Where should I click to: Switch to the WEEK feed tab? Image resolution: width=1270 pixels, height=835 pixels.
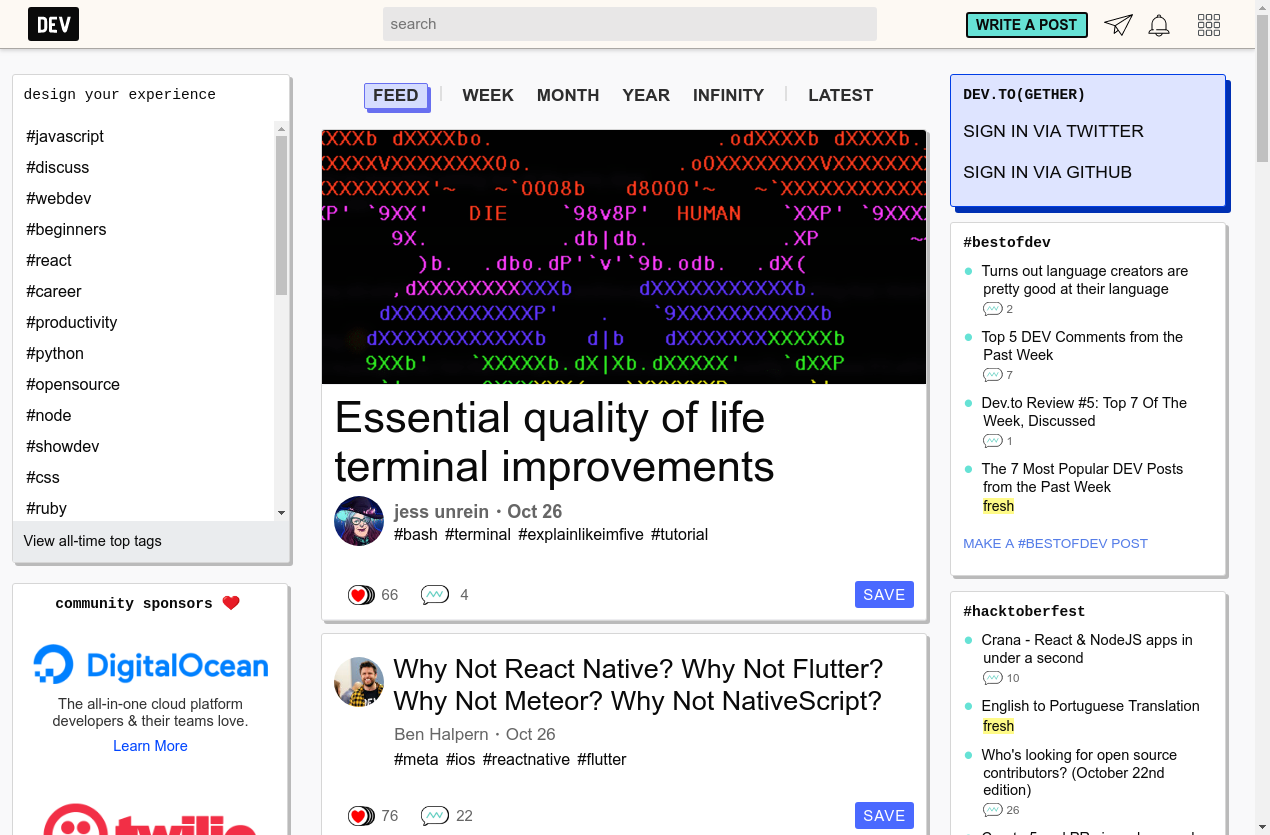tap(488, 95)
